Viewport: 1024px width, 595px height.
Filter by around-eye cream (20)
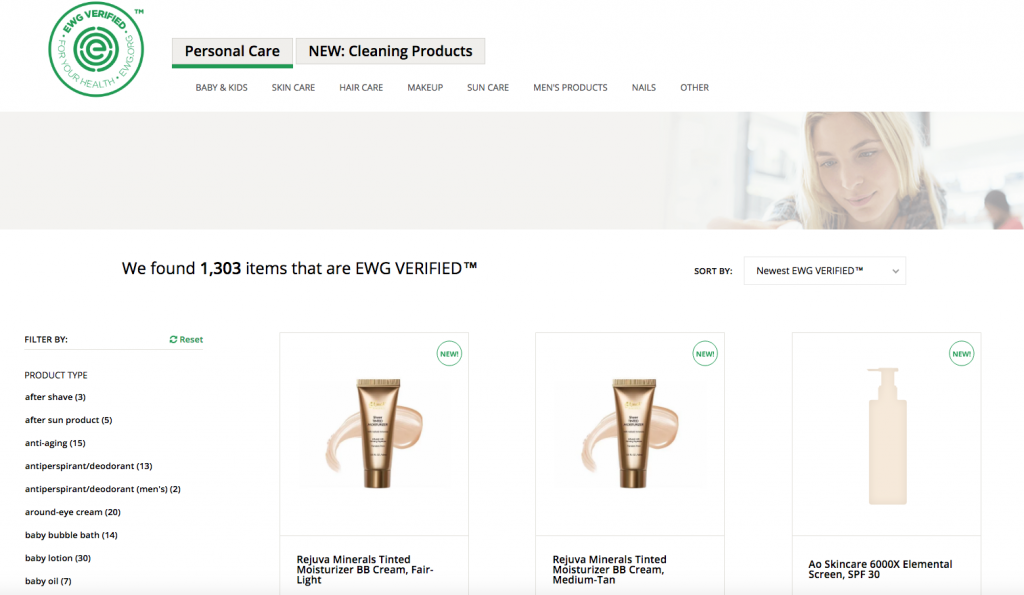(x=72, y=512)
